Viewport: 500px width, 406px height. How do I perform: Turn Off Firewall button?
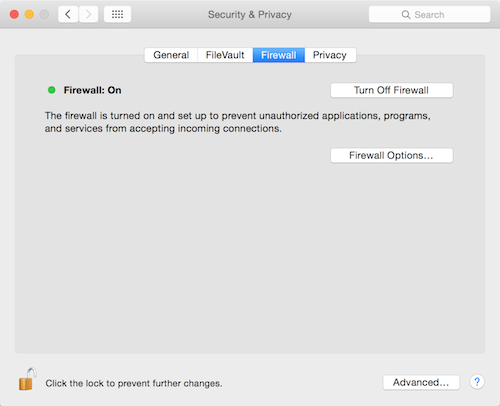[x=392, y=90]
